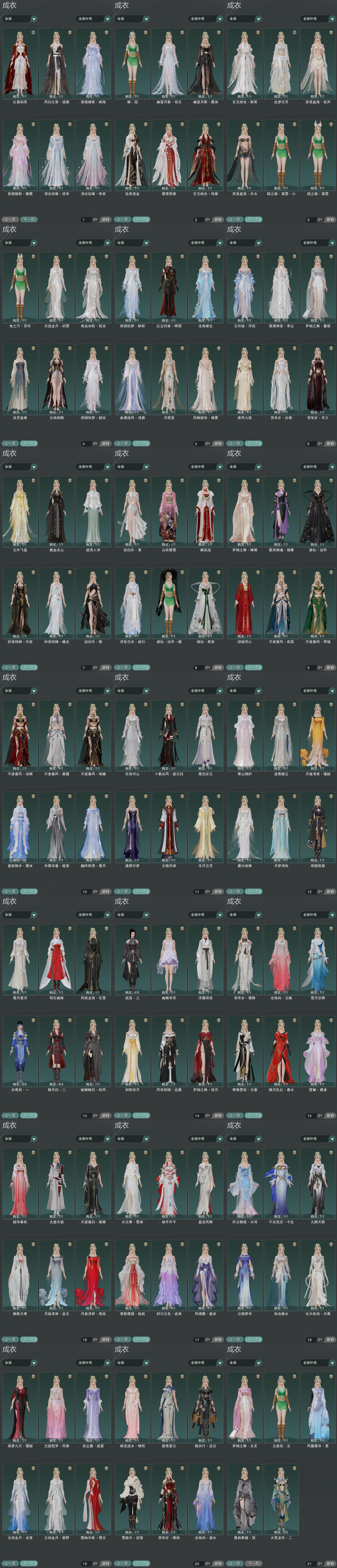Click trash icon on 箜篌踏歌·榴霞 card
This screenshot has height=1568, width=337.
click(33, 124)
